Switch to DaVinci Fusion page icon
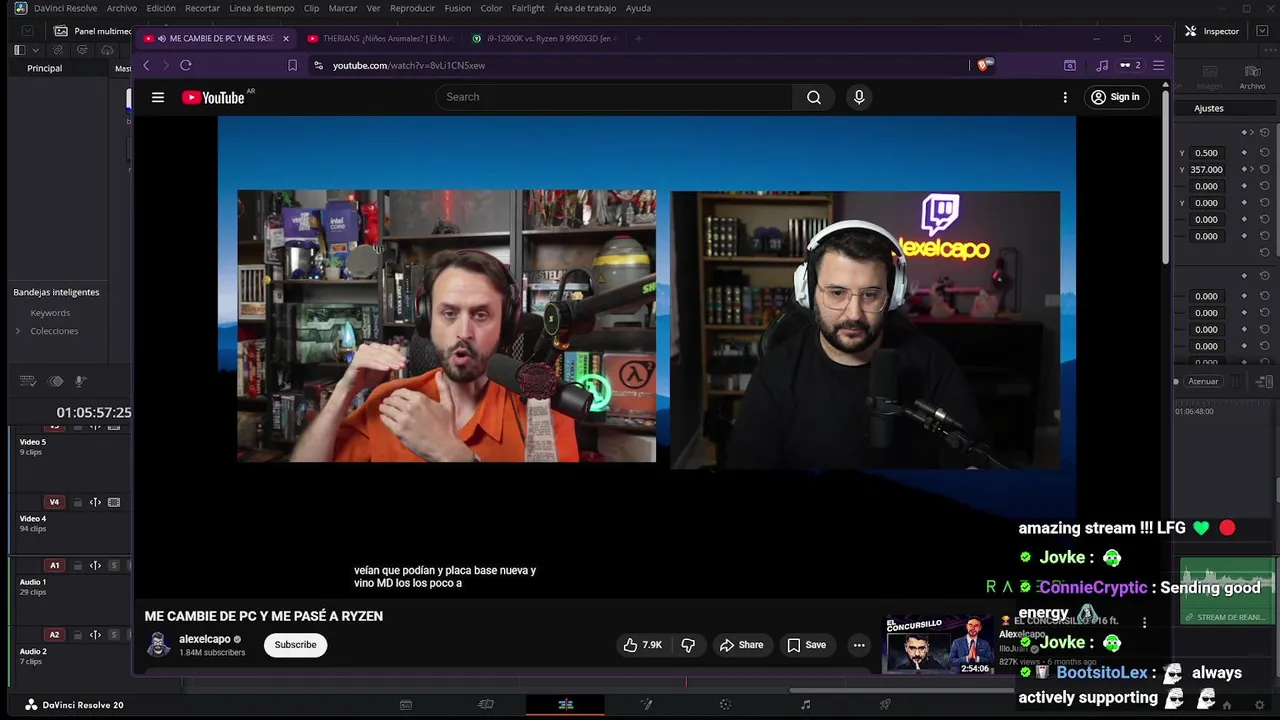This screenshot has height=720, width=1280. (x=646, y=705)
